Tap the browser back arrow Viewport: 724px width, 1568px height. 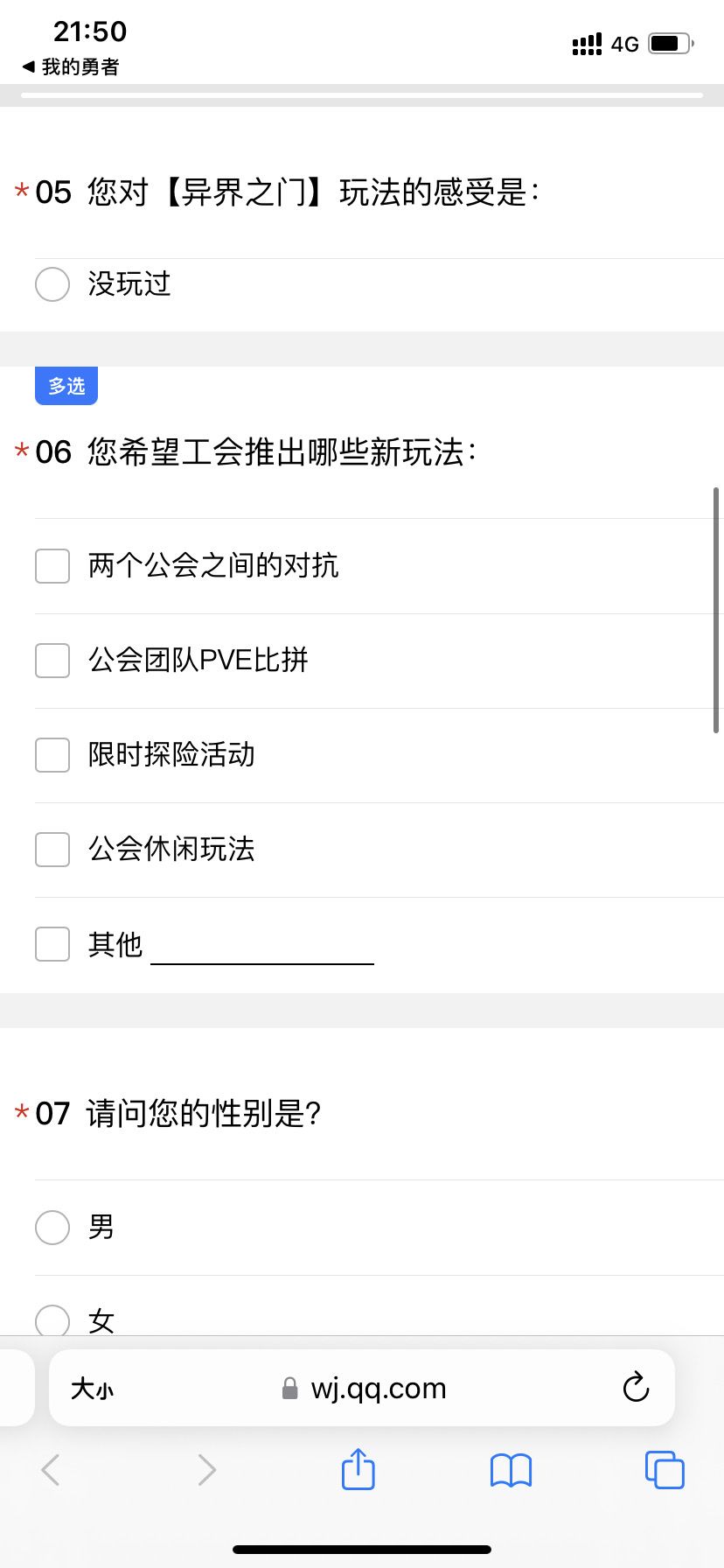point(51,1470)
